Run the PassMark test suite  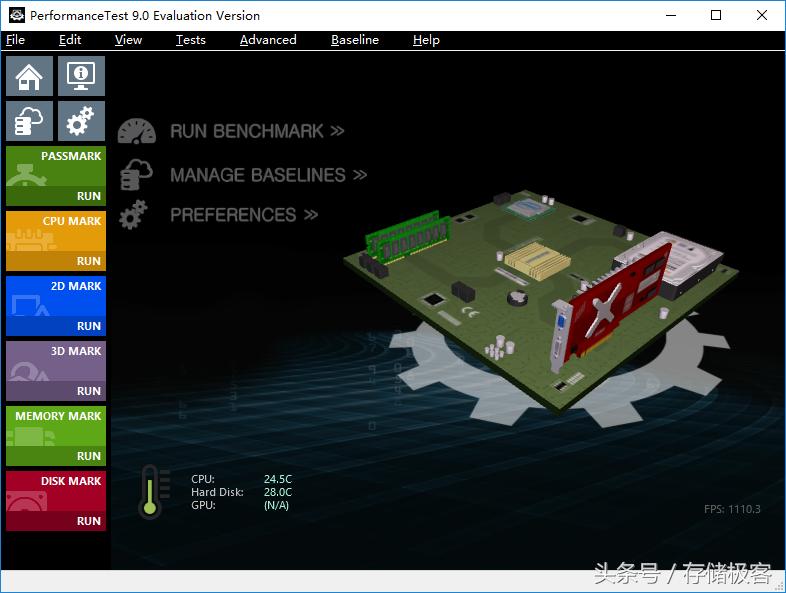tap(88, 196)
